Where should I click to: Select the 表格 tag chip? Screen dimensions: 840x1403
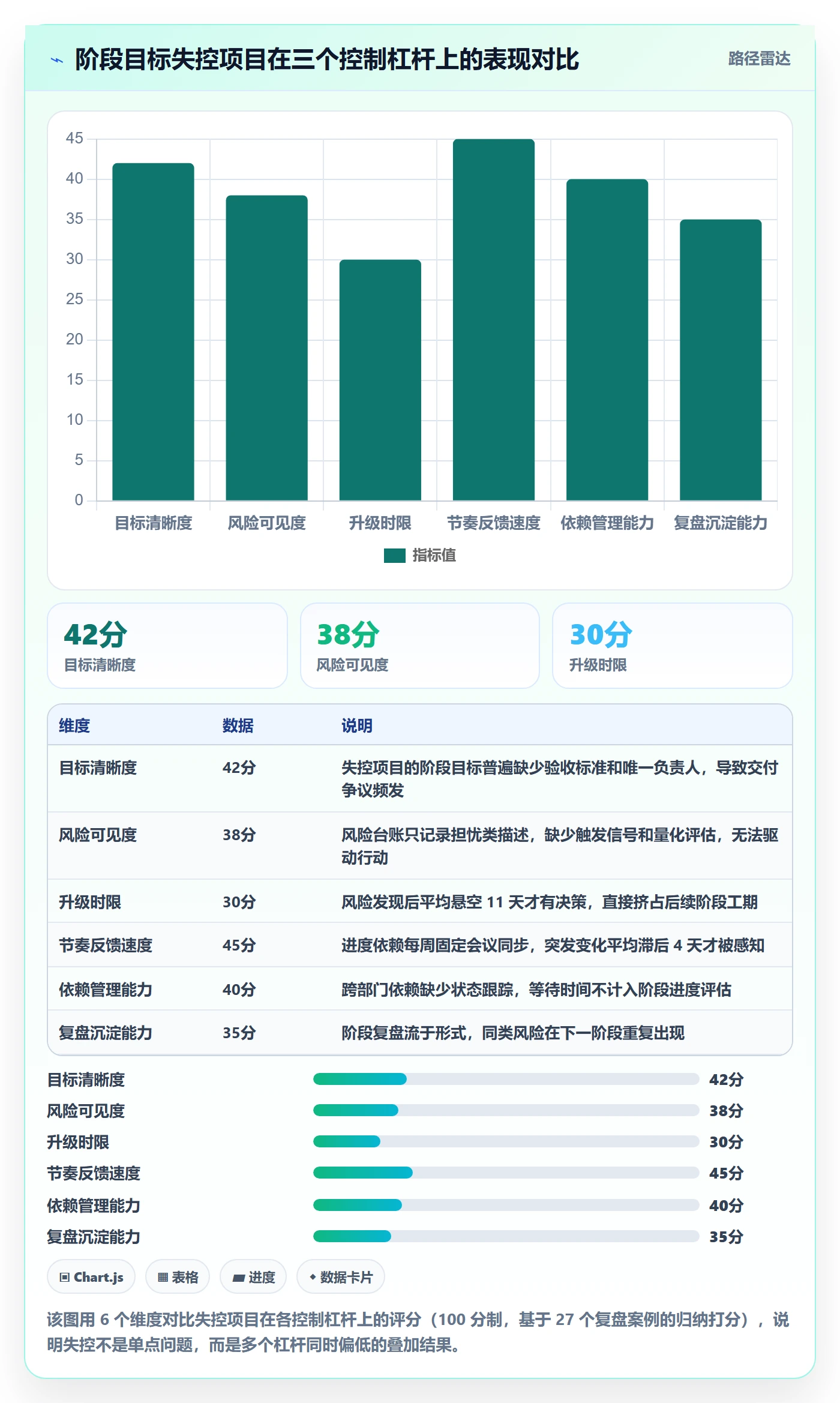pos(178,1277)
